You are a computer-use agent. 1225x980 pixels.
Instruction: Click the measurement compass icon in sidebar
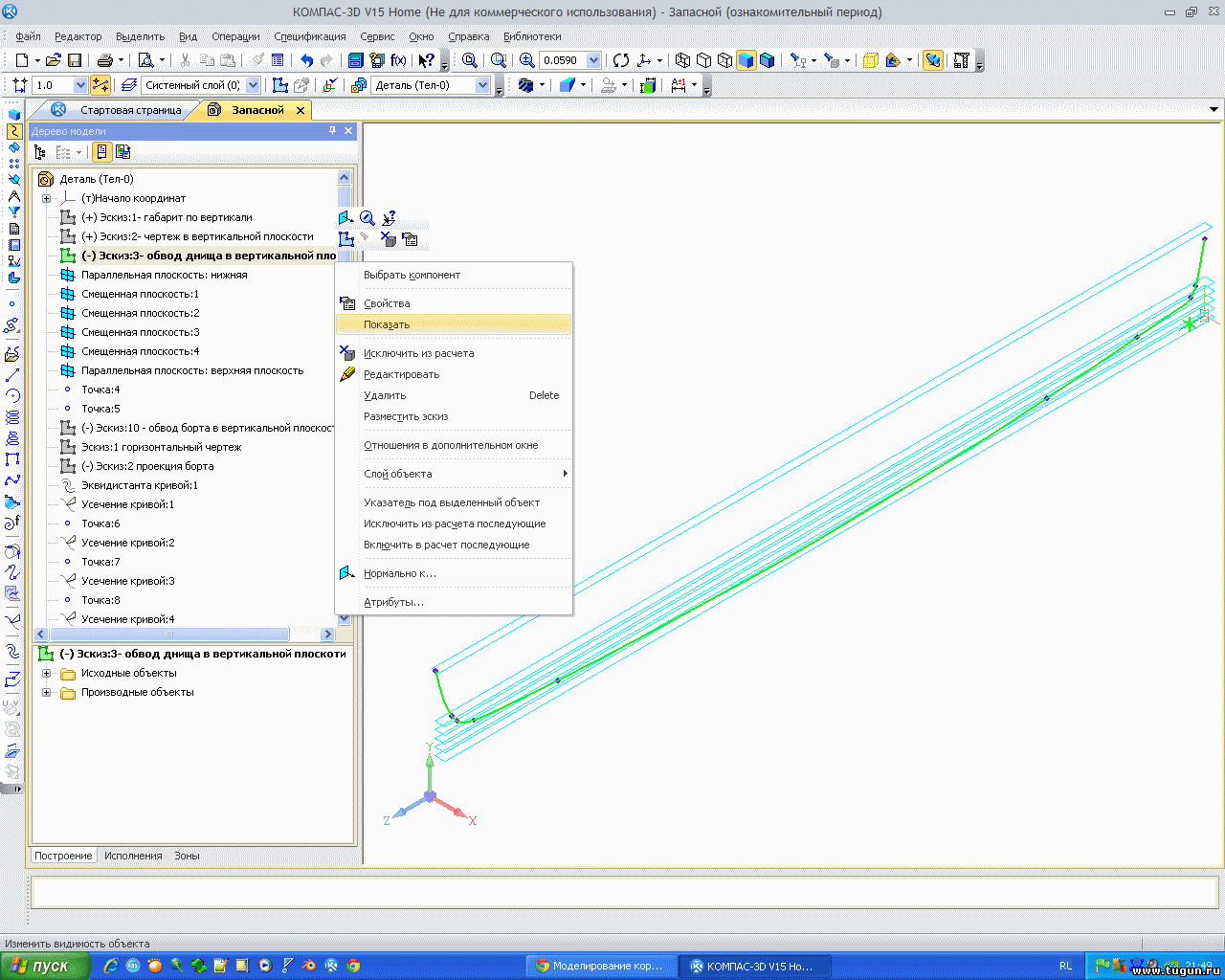click(x=13, y=196)
